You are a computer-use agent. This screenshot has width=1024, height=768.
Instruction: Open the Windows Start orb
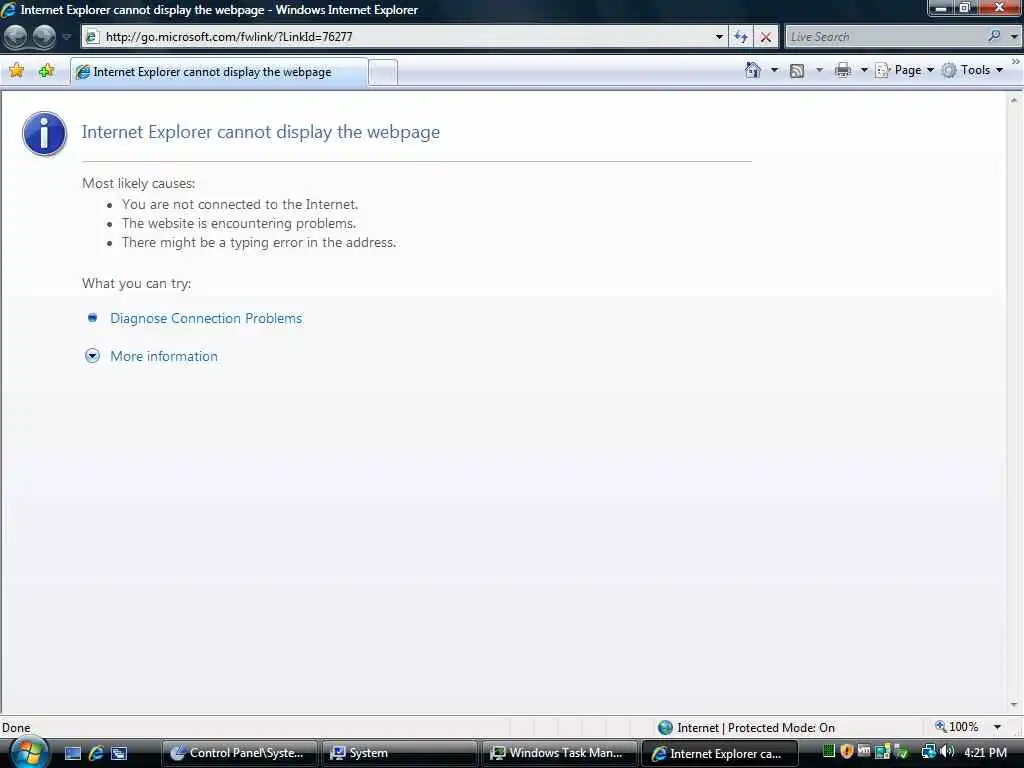click(x=28, y=752)
